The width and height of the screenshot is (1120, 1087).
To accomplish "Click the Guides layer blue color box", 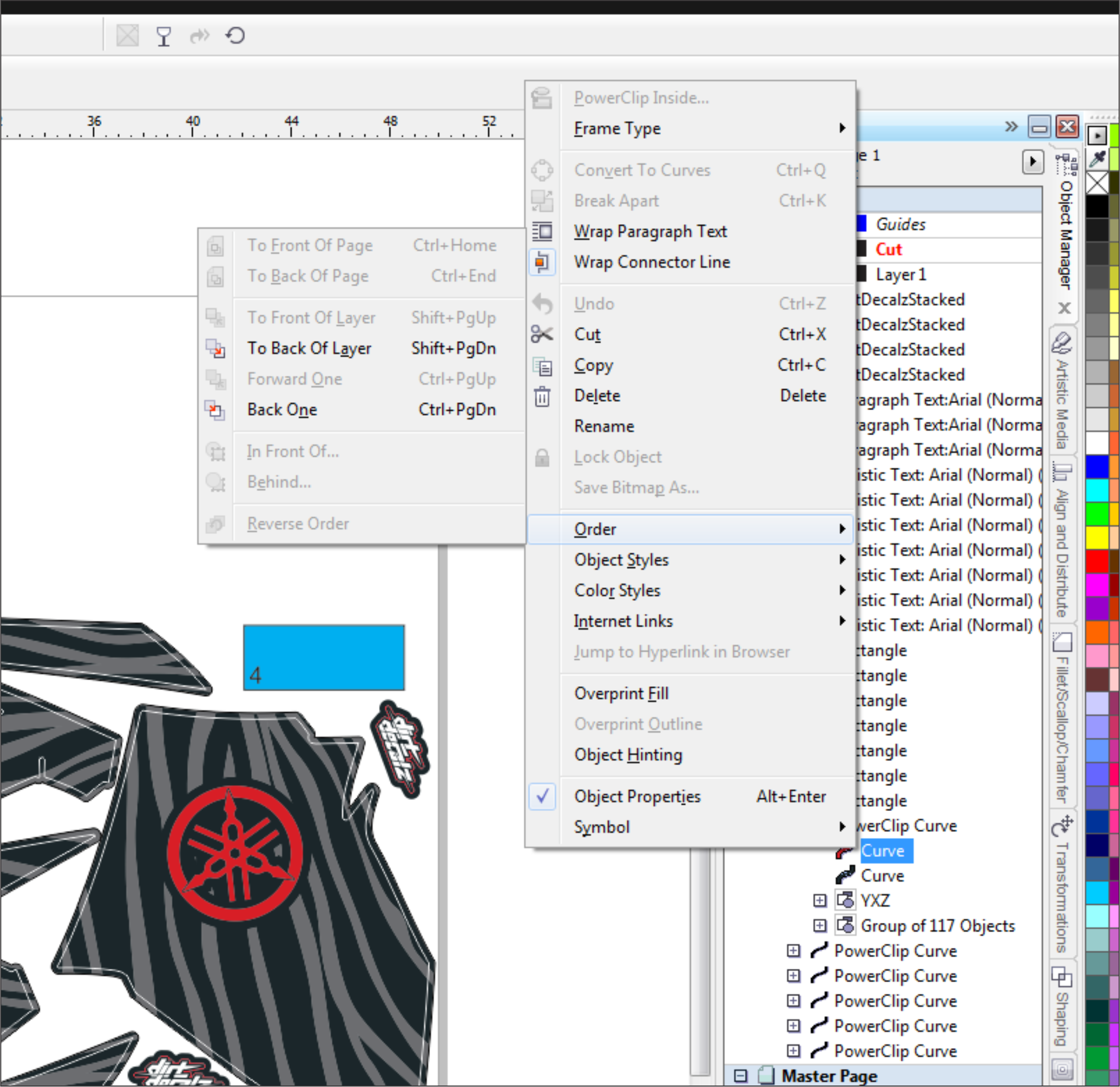I will coord(861,224).
